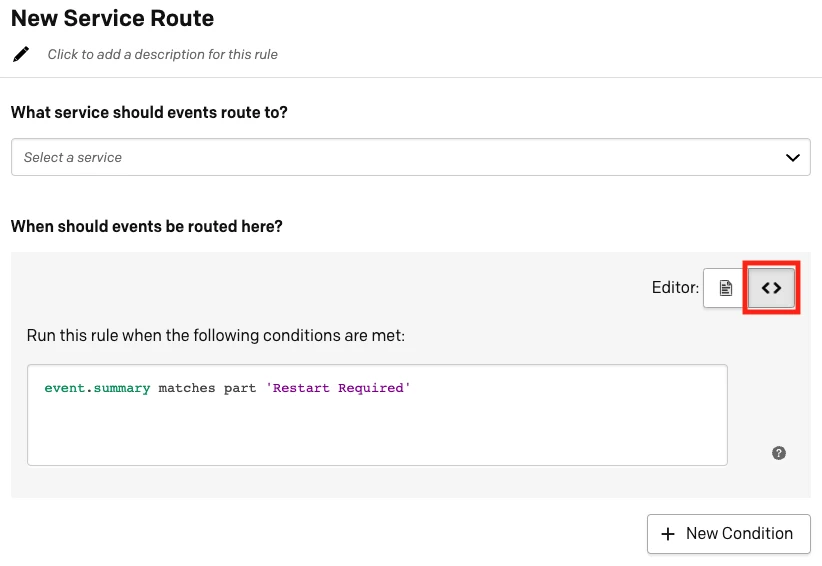Place cursor on event.summary token
Viewport: 822px width, 566px height.
[97, 388]
